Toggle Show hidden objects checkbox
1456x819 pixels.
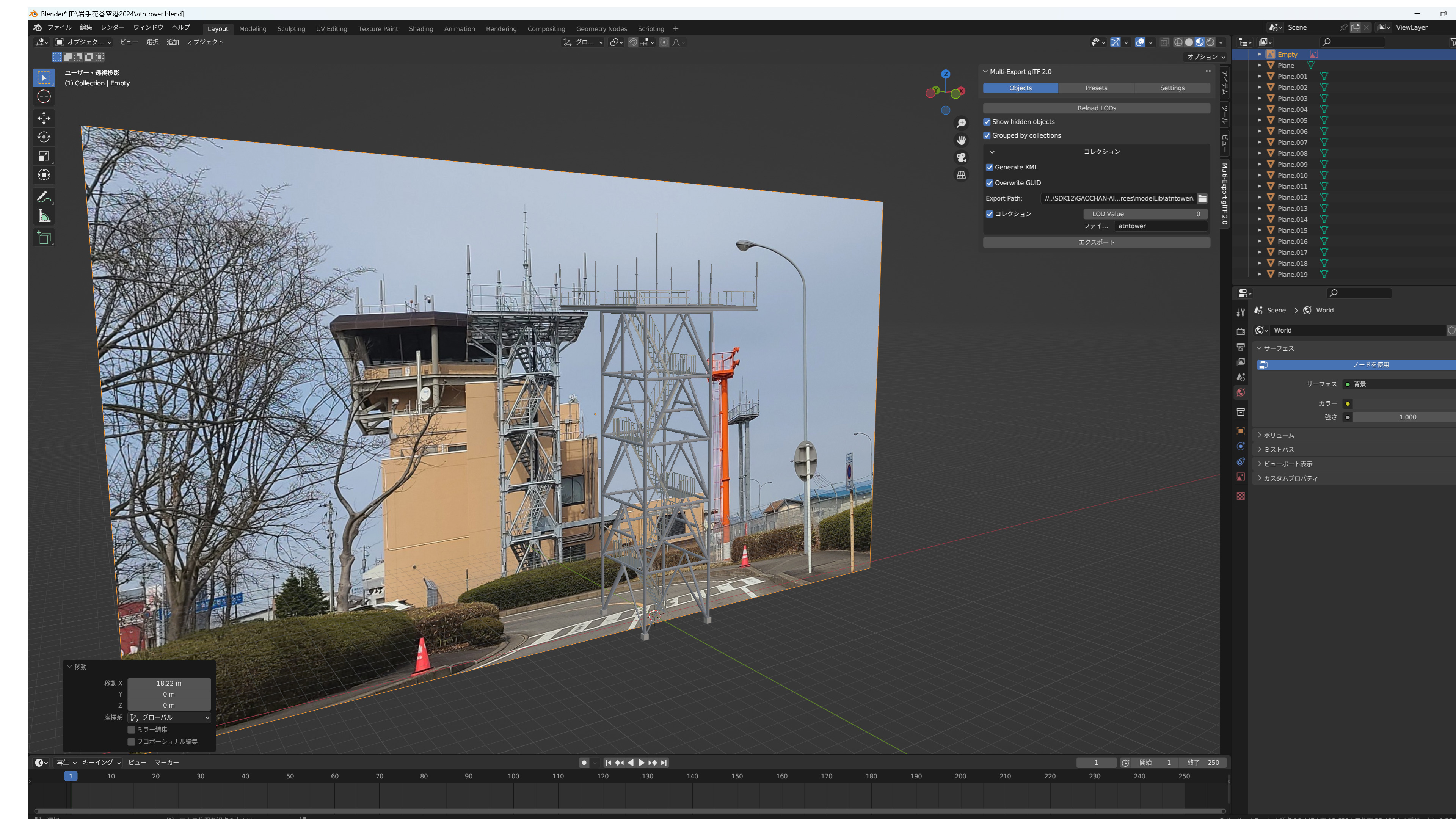pyautogui.click(x=987, y=122)
